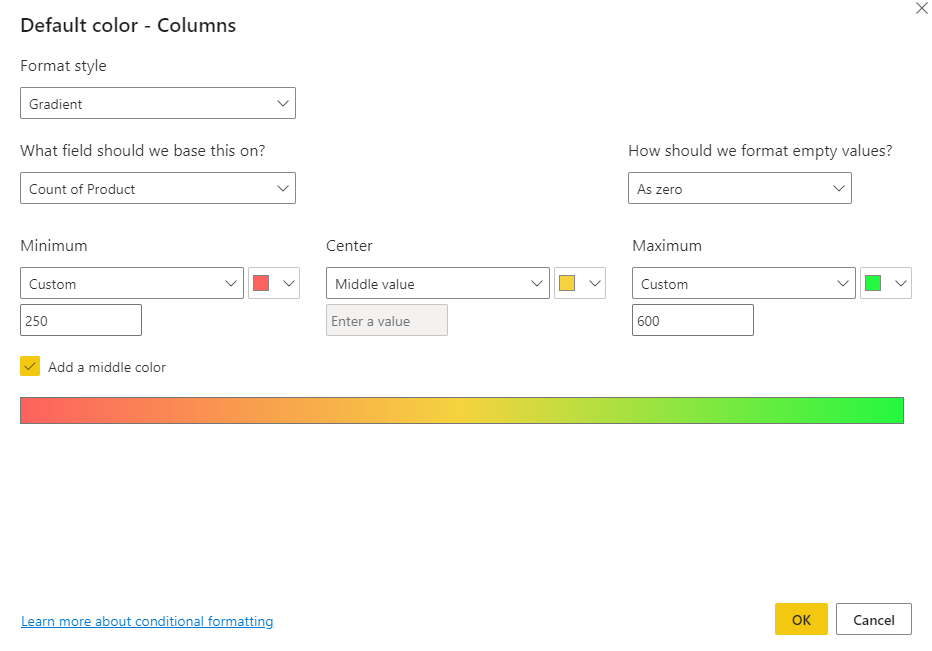Open the Minimum Custom type dropdown
The height and width of the screenshot is (651, 932).
click(x=132, y=284)
